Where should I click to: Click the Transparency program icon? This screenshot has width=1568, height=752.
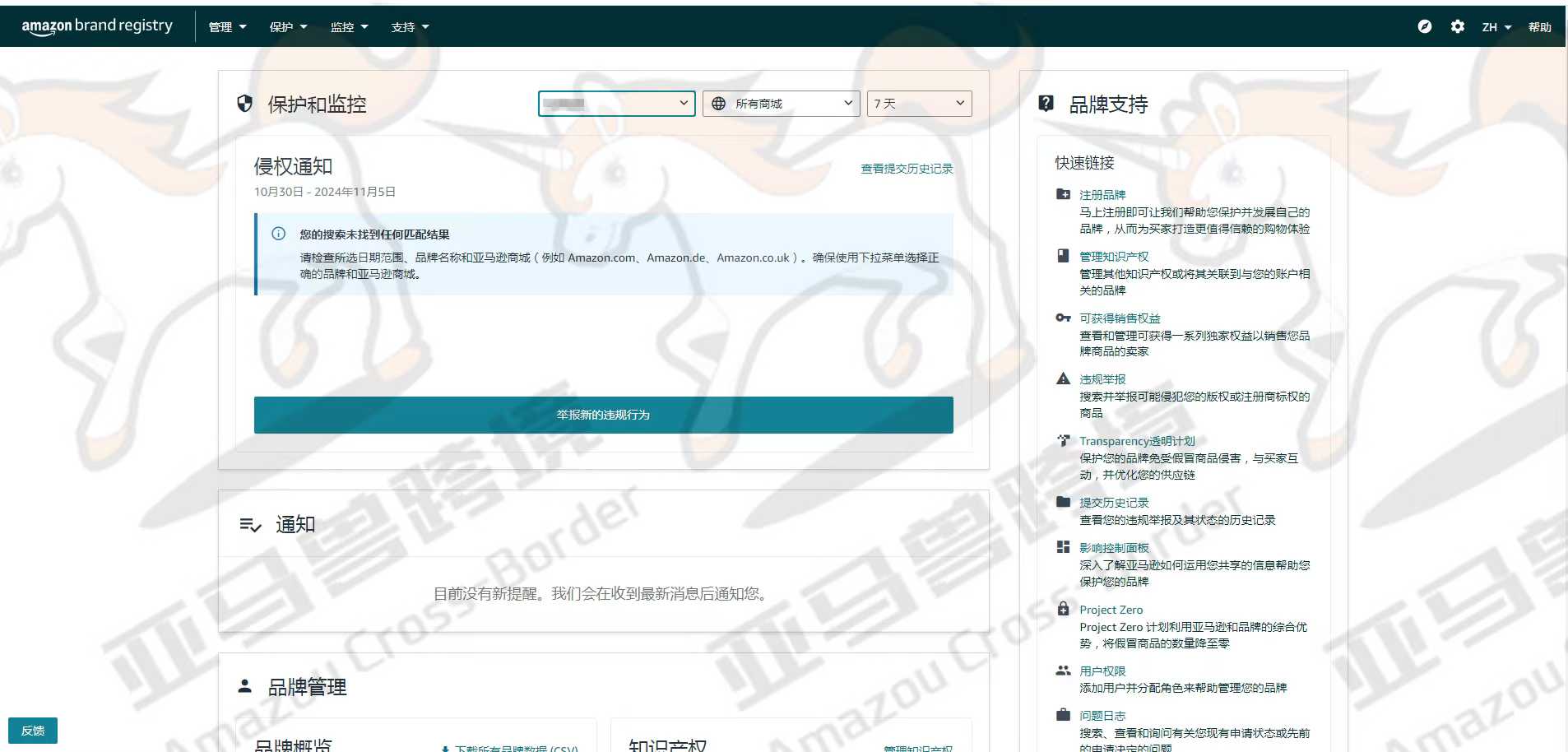click(x=1063, y=440)
